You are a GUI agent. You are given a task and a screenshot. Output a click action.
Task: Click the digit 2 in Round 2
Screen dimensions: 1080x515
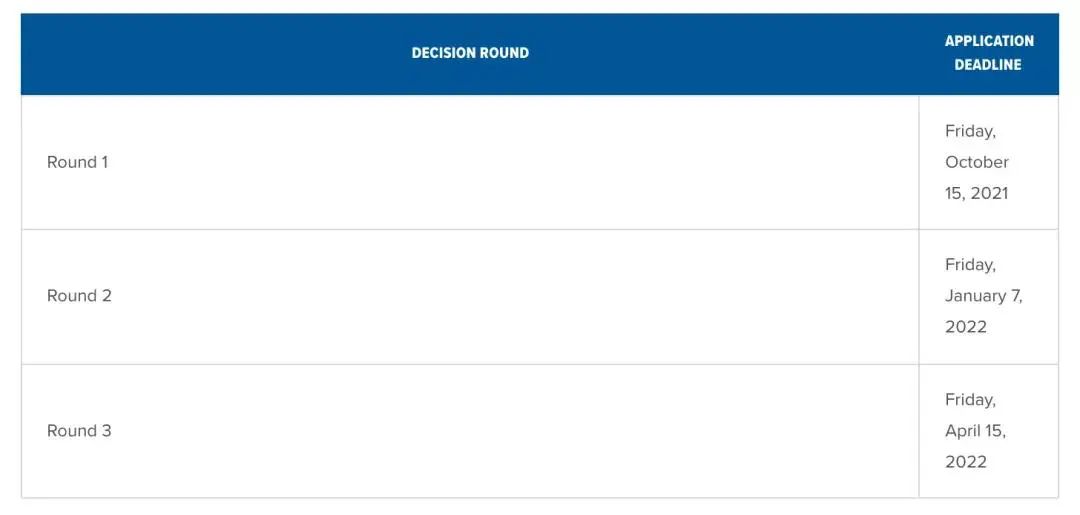pyautogui.click(x=106, y=296)
